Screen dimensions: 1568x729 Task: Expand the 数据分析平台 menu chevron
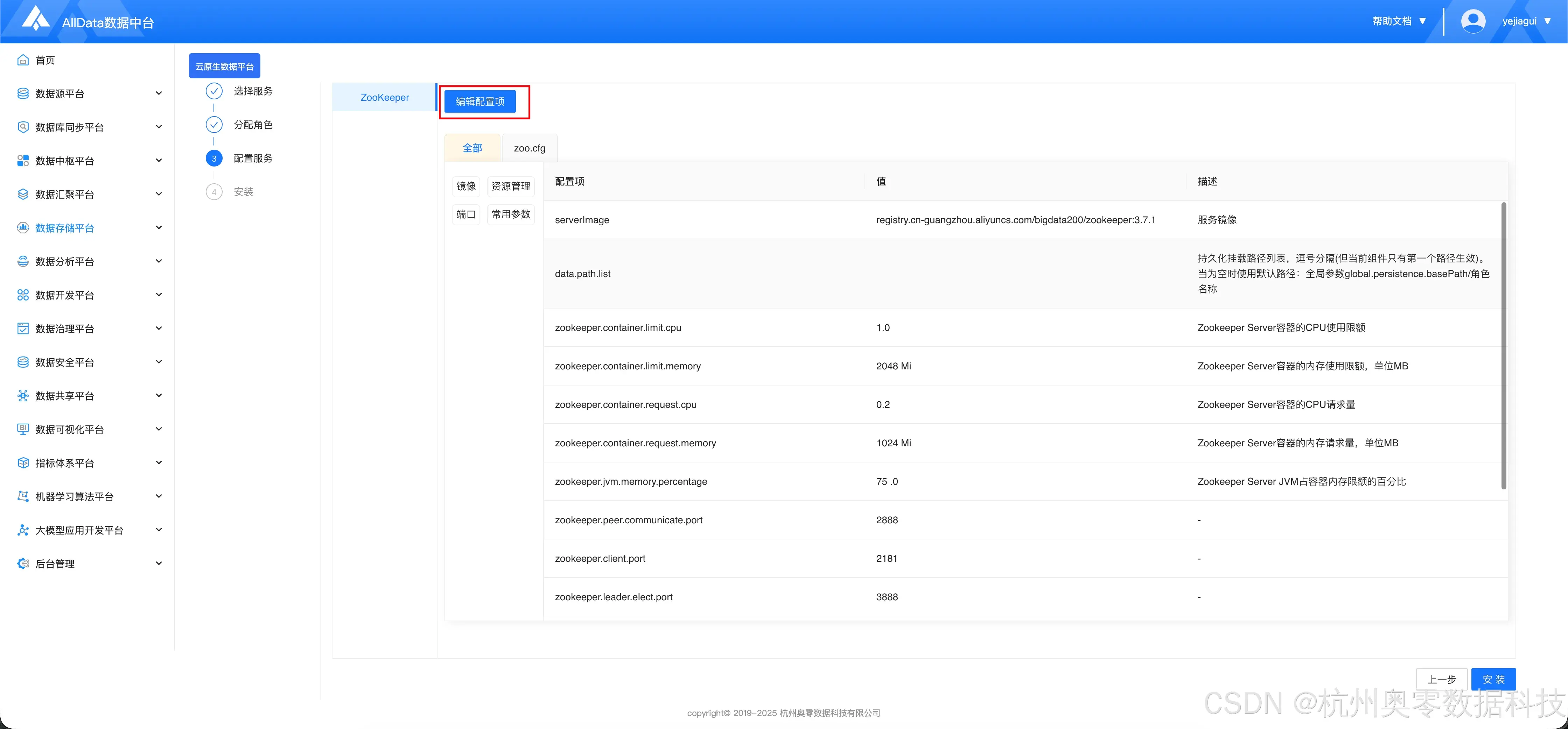click(159, 261)
